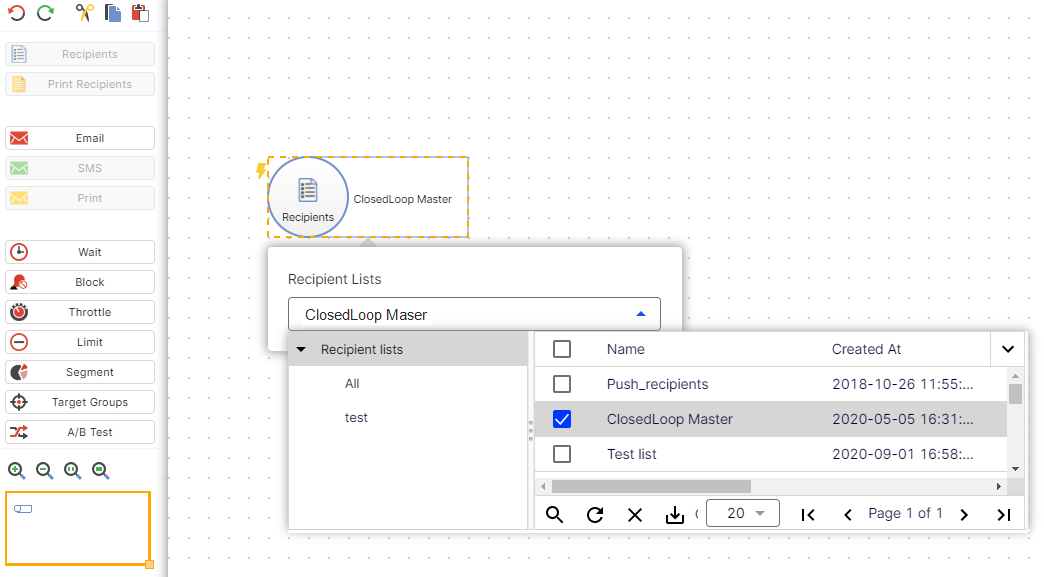Click the grid search magnifier icon

(x=554, y=514)
